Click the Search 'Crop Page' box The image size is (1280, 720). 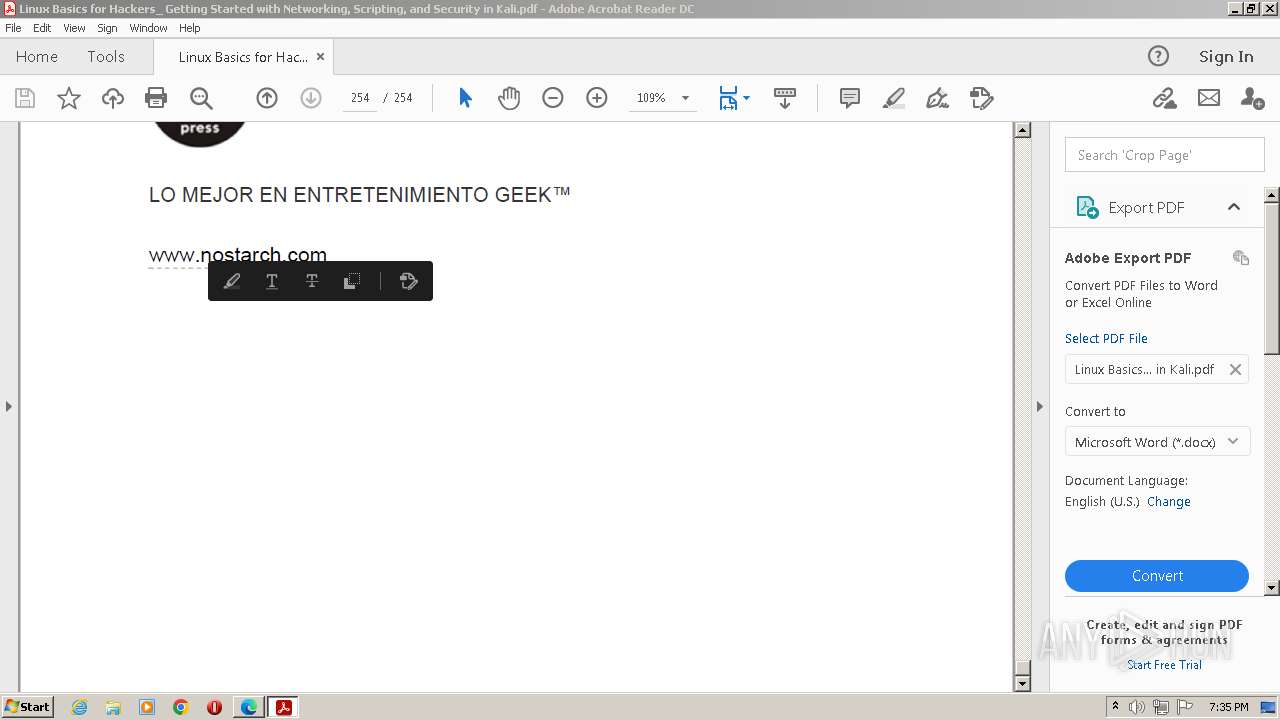point(1165,155)
